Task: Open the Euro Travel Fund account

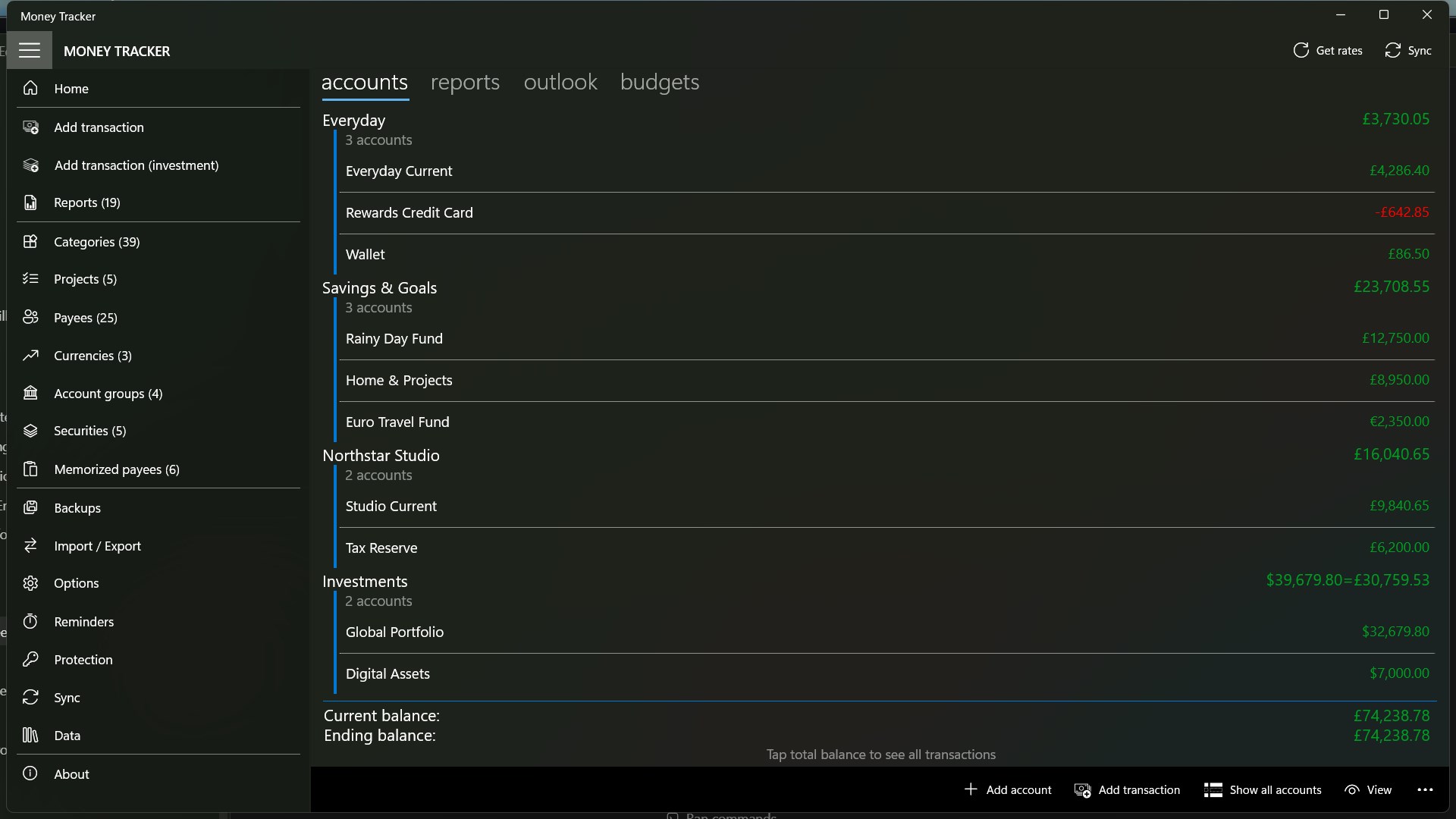Action: pos(887,422)
